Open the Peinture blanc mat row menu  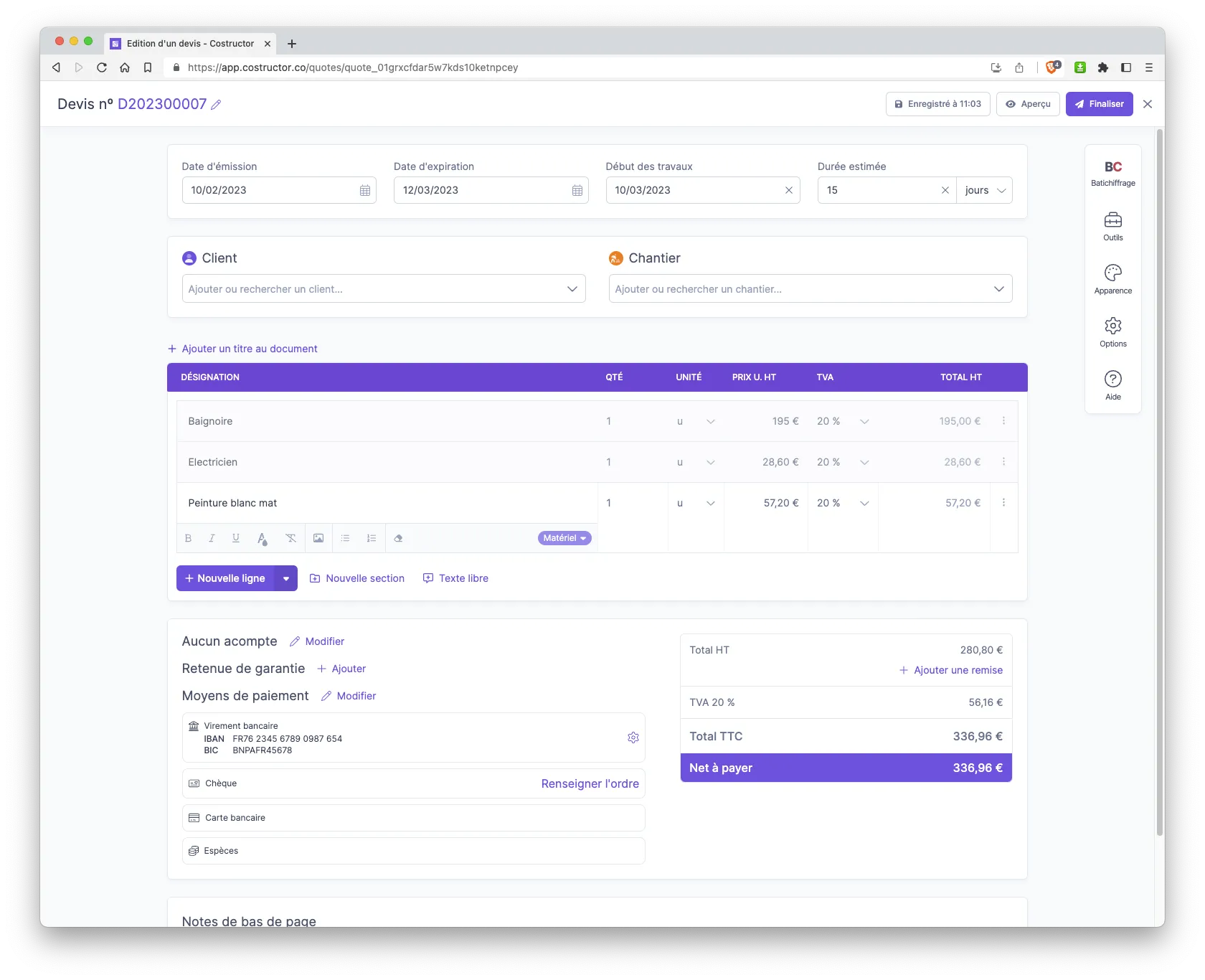pyautogui.click(x=1003, y=503)
